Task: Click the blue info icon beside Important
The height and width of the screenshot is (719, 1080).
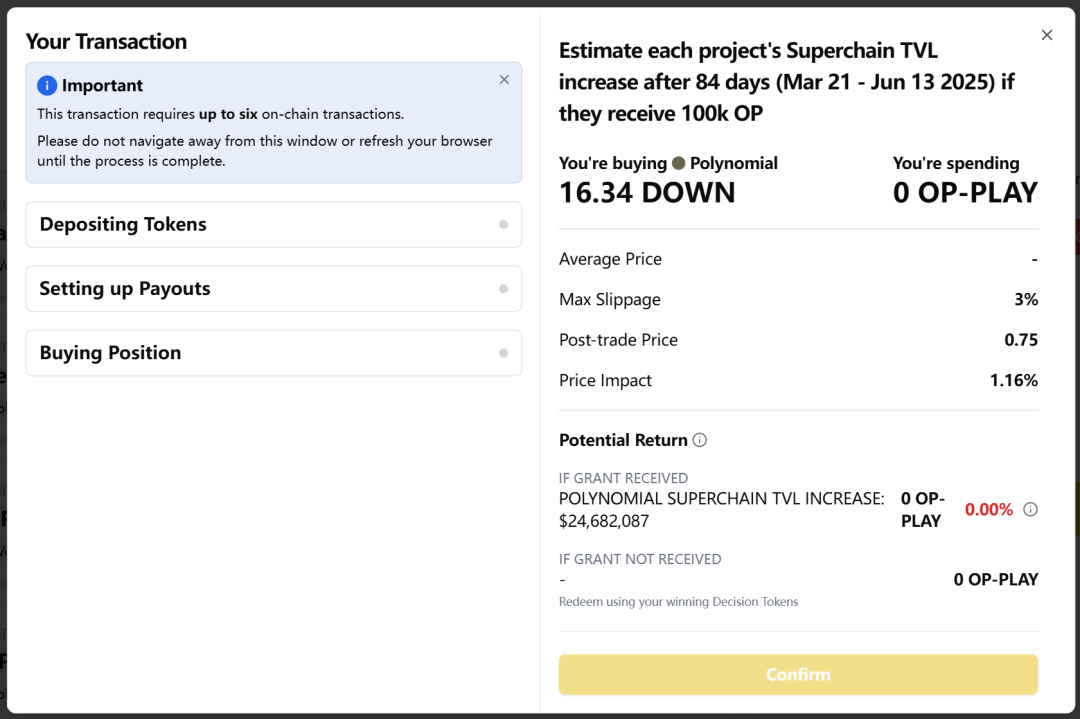Action: click(47, 86)
